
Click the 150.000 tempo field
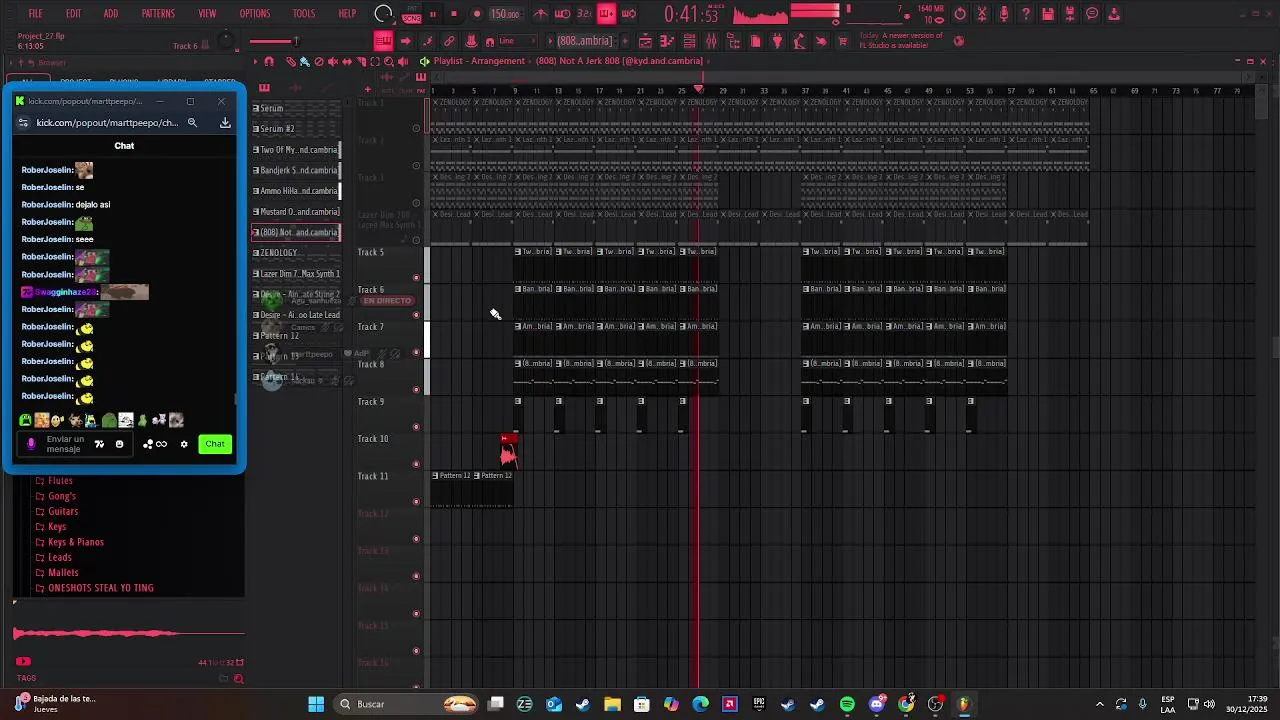[505, 14]
